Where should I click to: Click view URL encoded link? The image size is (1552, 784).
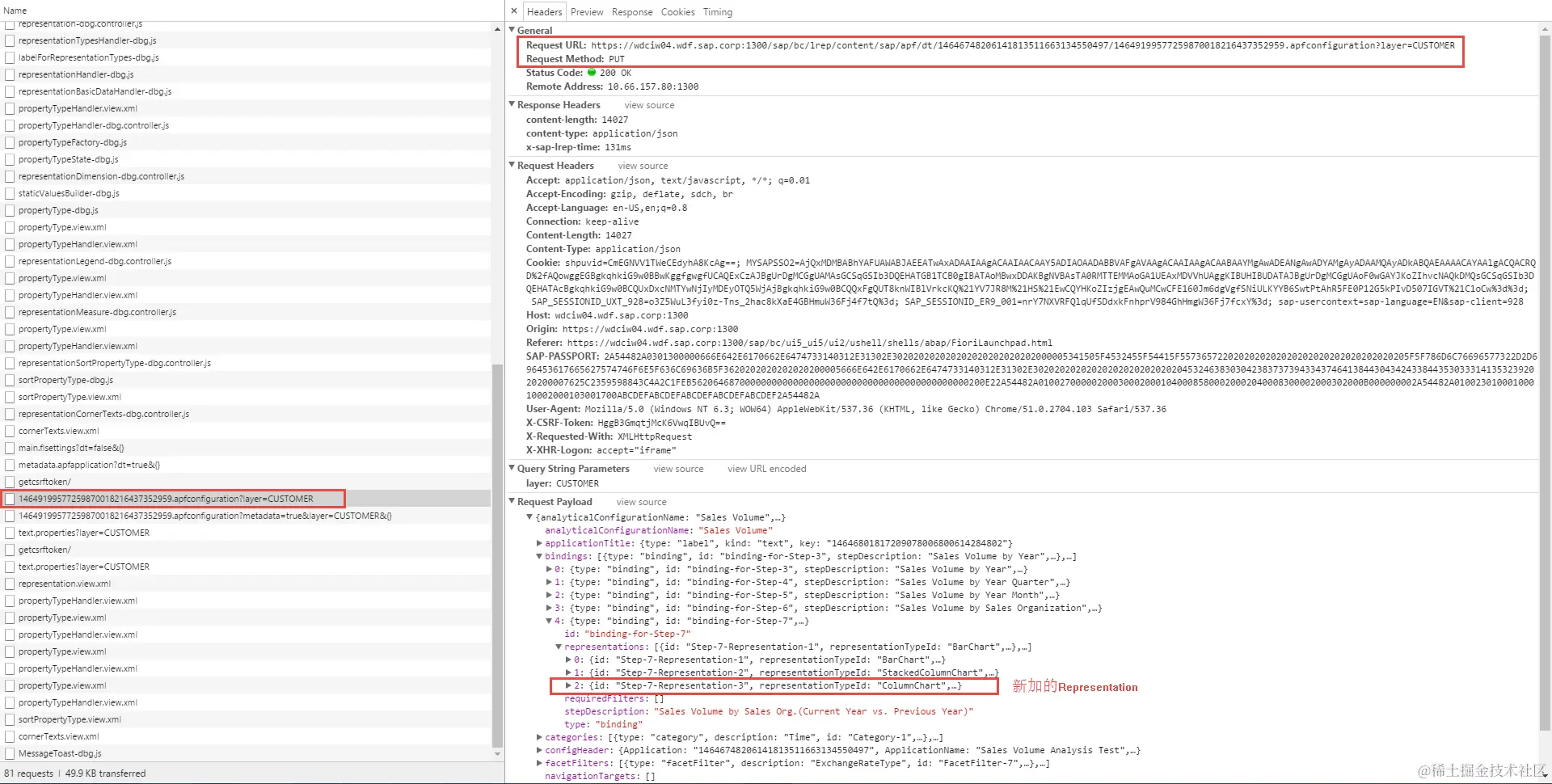click(766, 469)
